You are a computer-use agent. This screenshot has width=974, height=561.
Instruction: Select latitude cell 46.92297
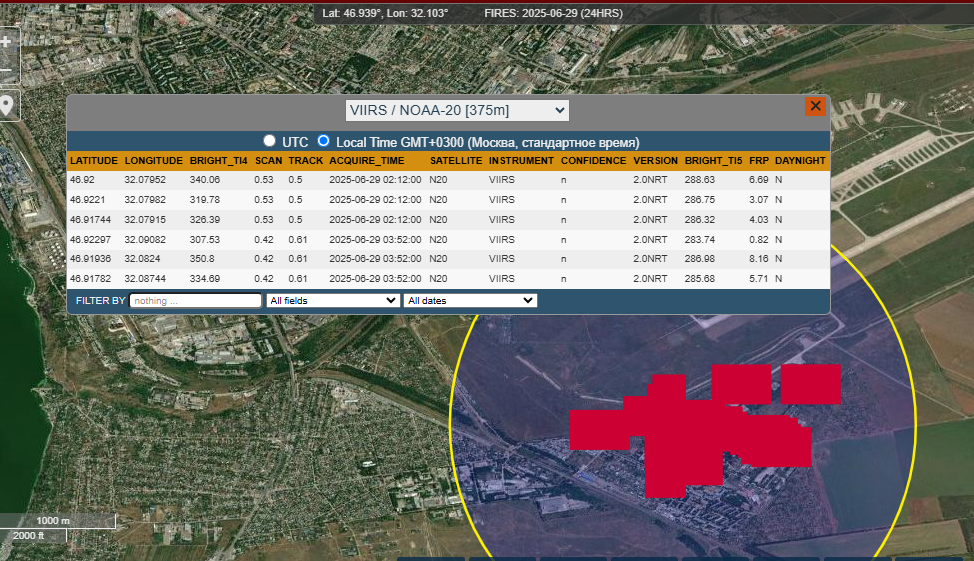pyautogui.click(x=90, y=239)
